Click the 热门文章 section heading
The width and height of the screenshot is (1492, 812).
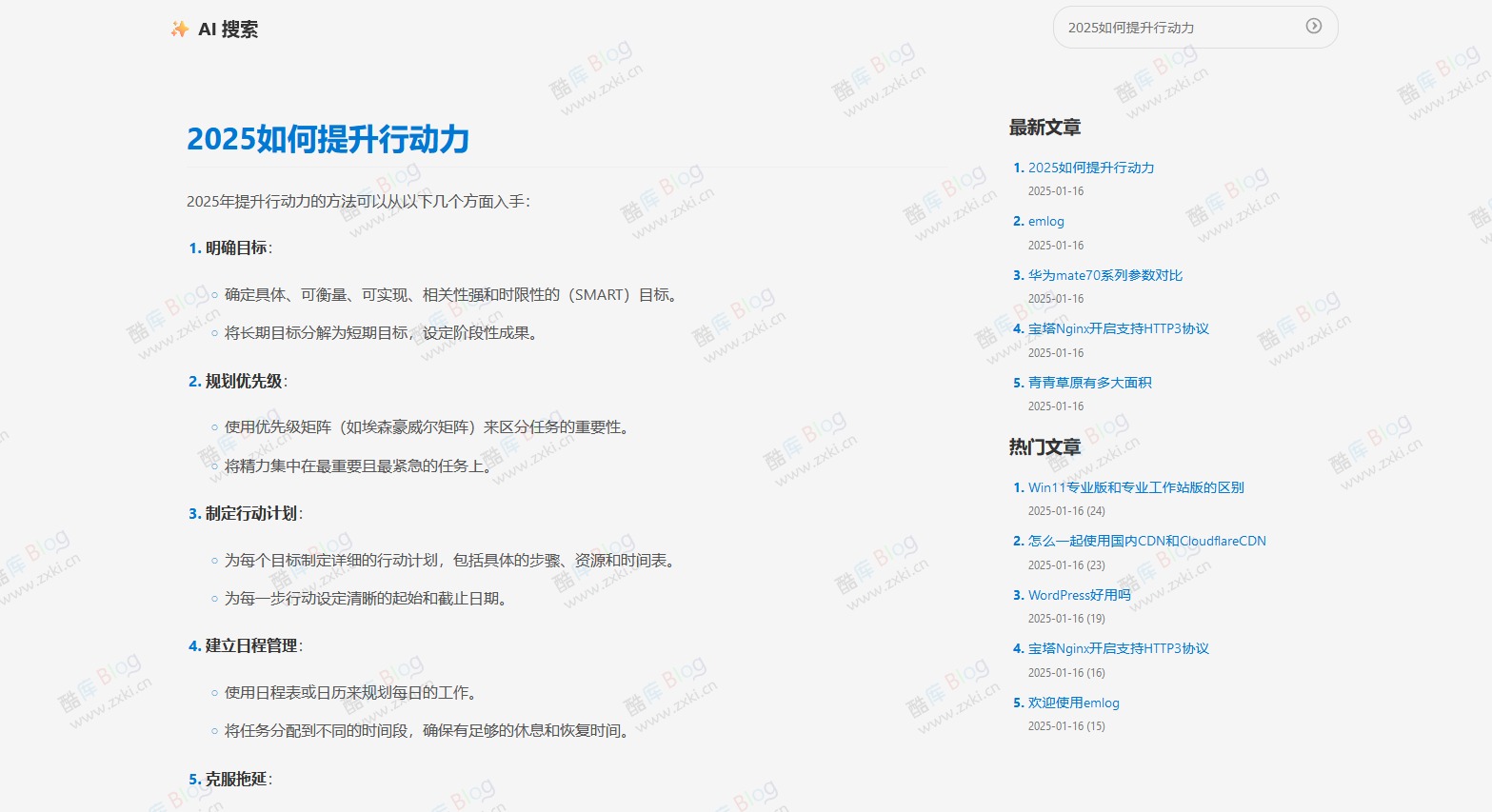1044,446
